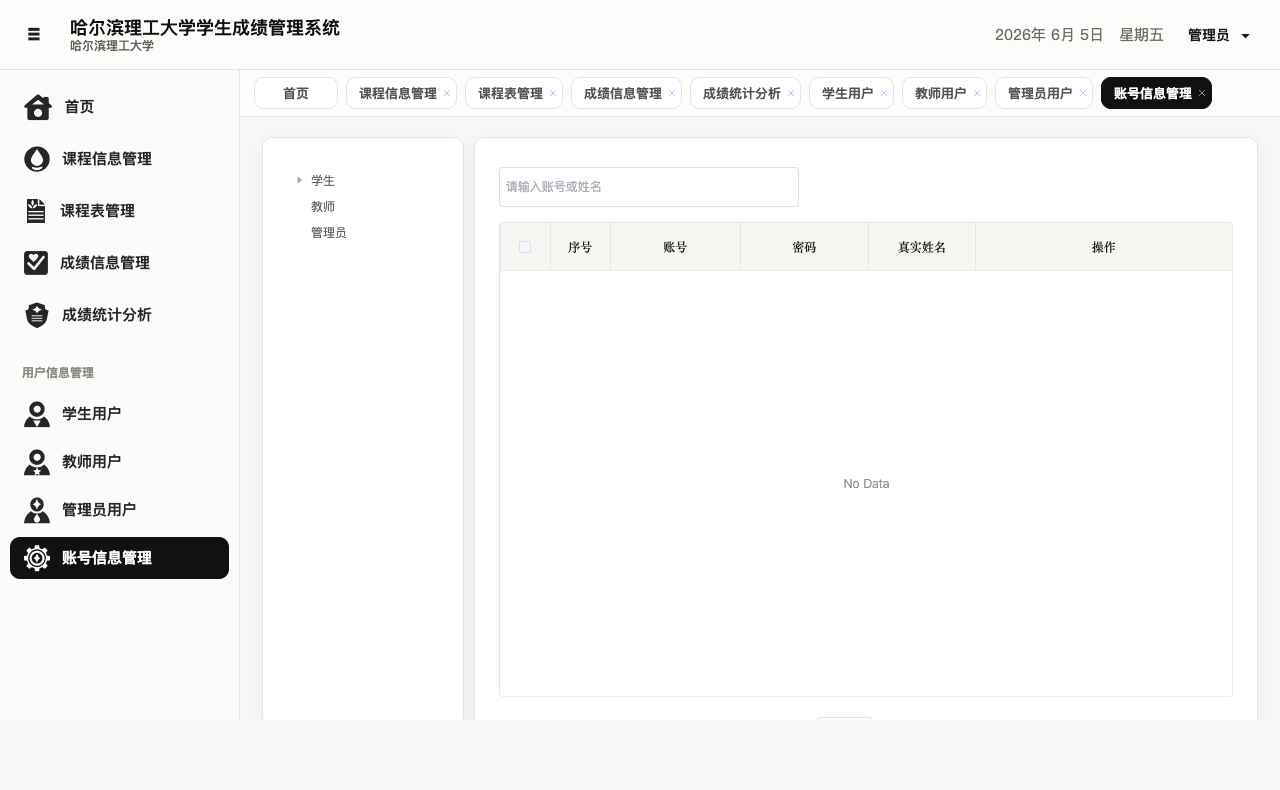
Task: Close the 成绩信息管理 tab
Action: [x=672, y=93]
